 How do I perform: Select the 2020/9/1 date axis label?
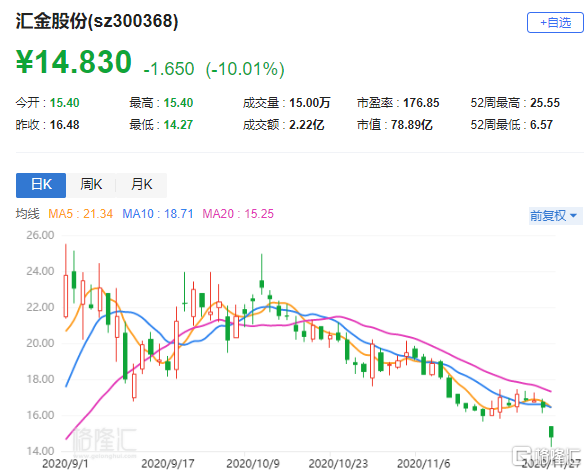point(65,464)
